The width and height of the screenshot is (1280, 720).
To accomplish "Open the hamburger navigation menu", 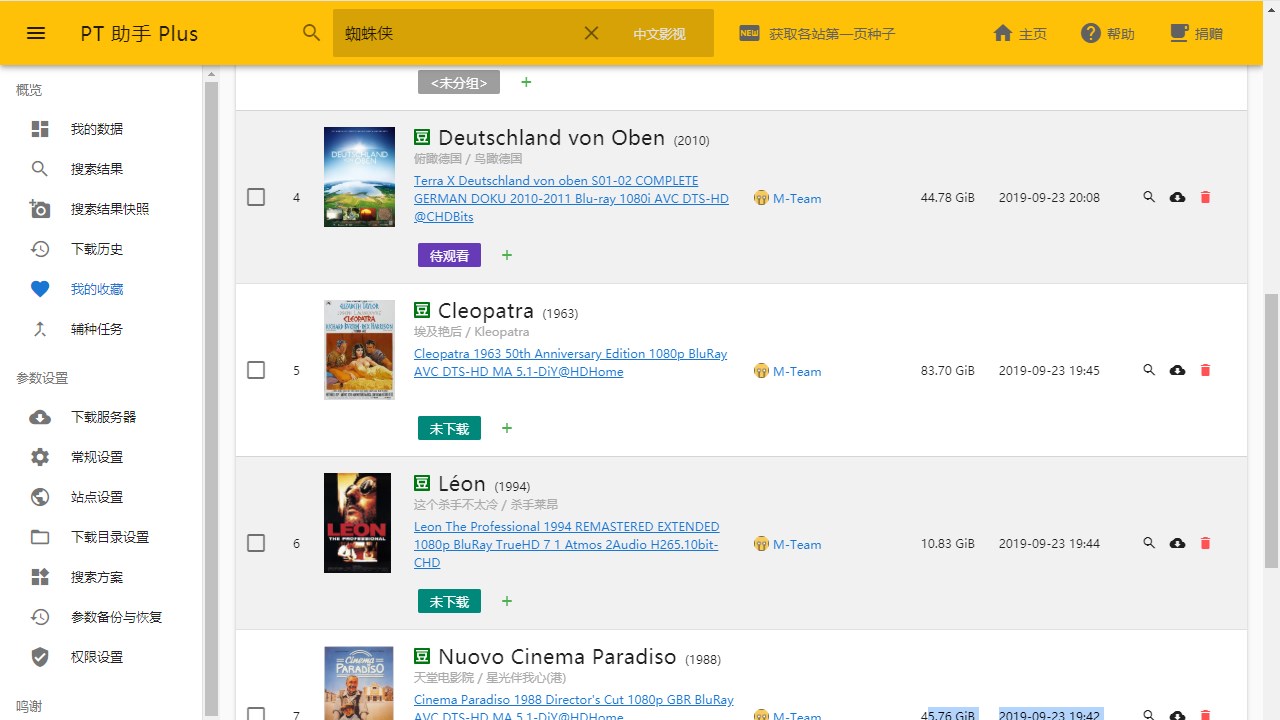I will (36, 33).
